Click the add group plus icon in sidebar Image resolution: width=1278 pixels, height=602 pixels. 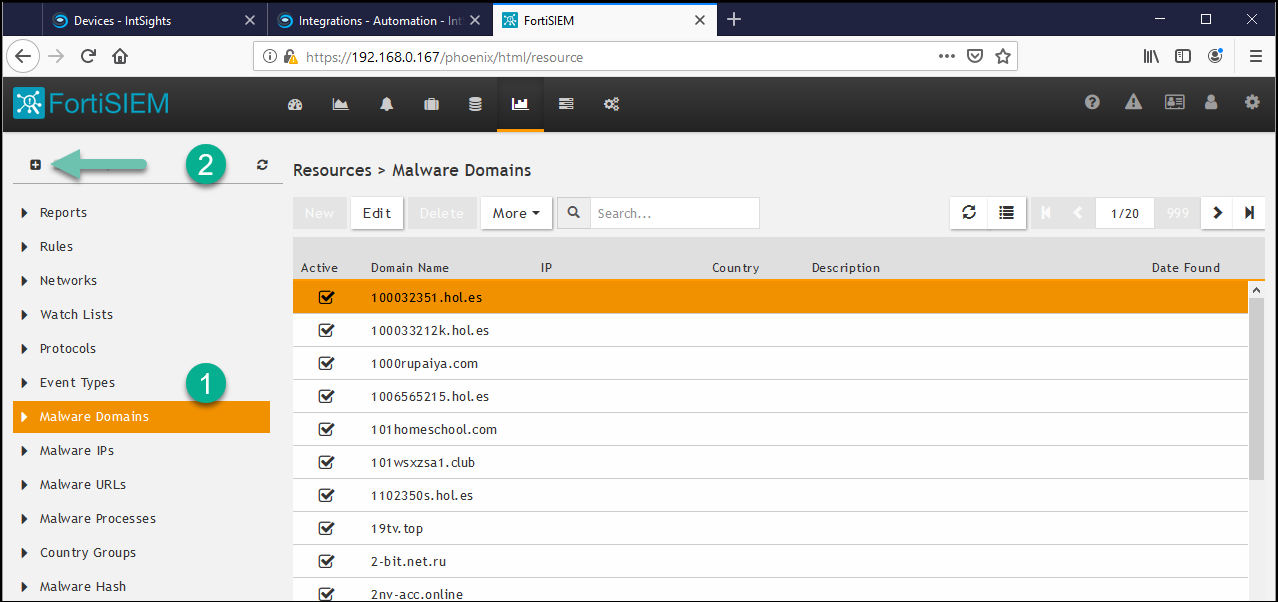point(35,165)
